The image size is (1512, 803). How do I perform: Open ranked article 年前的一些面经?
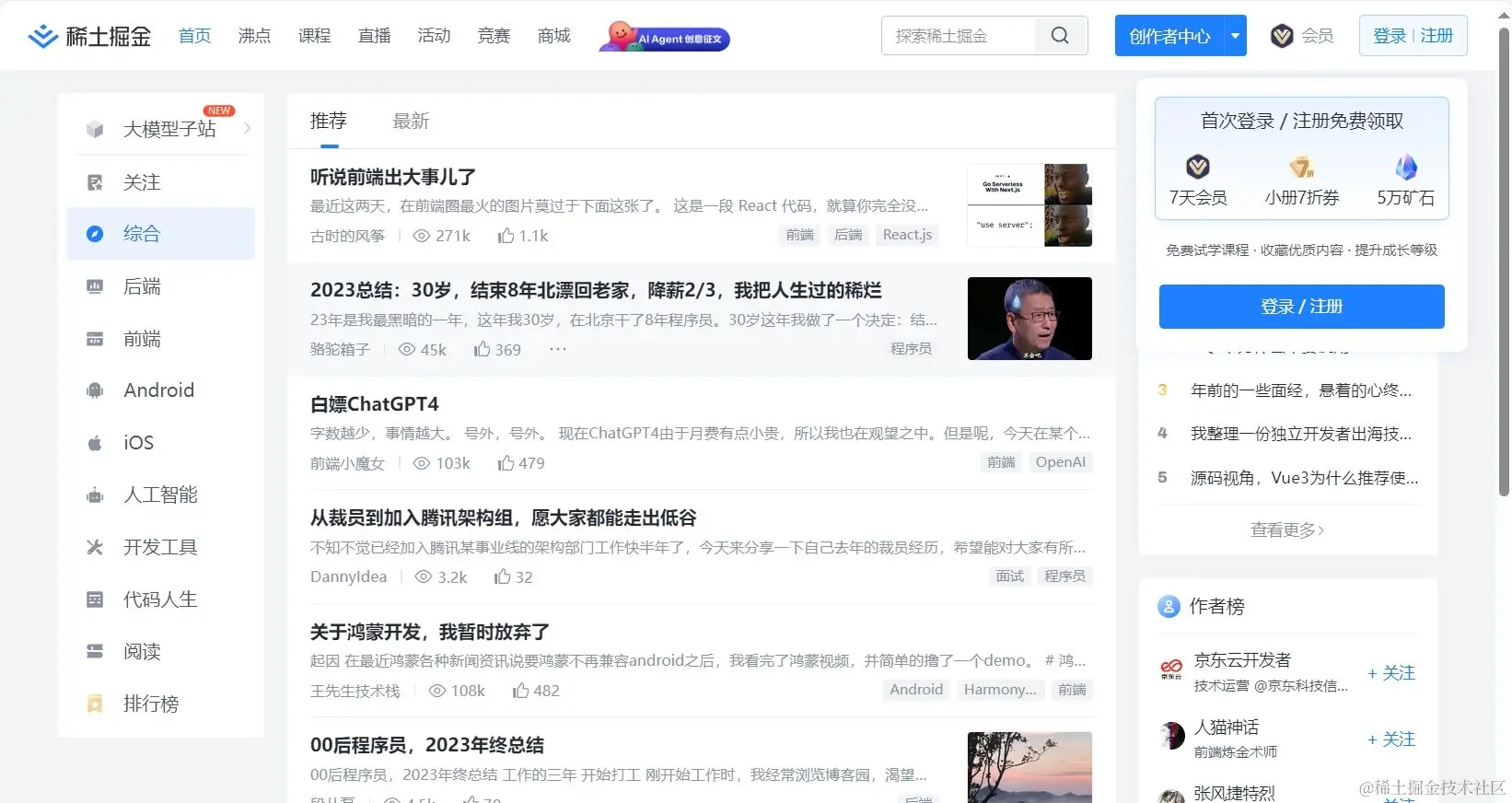coord(1301,390)
